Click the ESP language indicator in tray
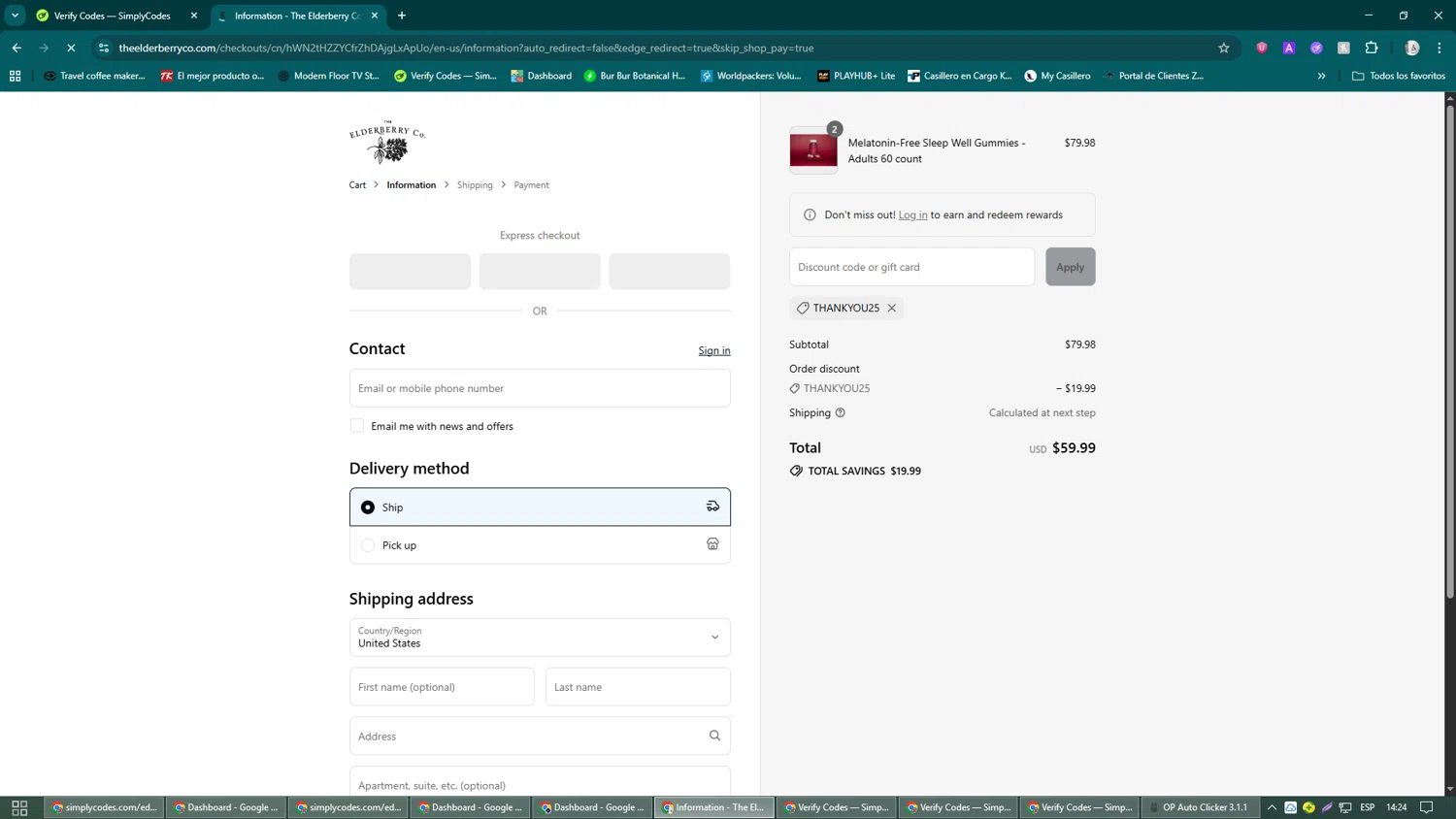The image size is (1456, 819). point(1367,807)
